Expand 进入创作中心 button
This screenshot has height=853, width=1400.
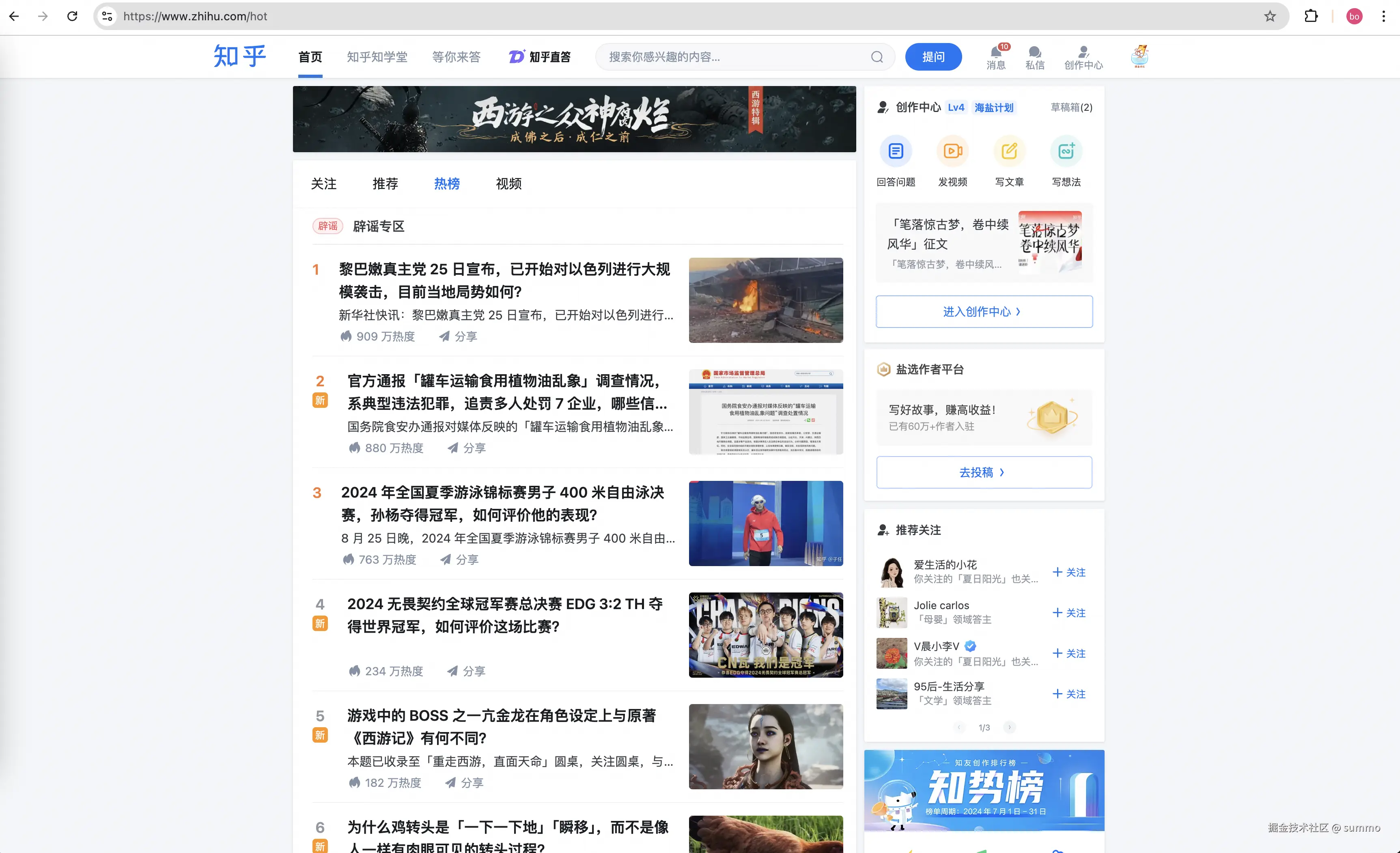tap(984, 311)
